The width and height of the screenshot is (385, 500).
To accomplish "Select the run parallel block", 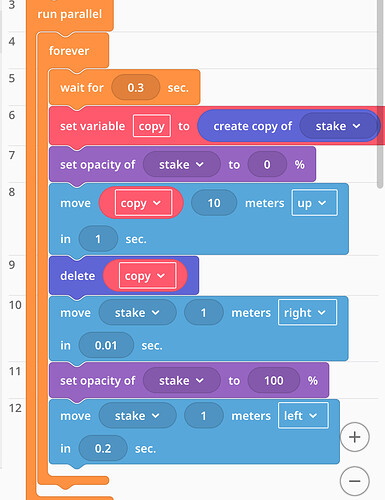I will [70, 14].
